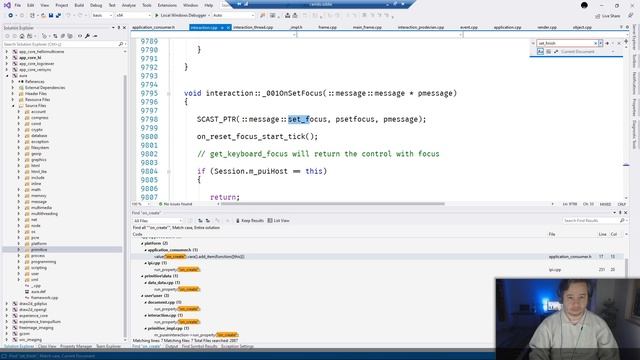Click the Visual Studio logo icon
The image size is (640, 360).
tap(7, 5)
